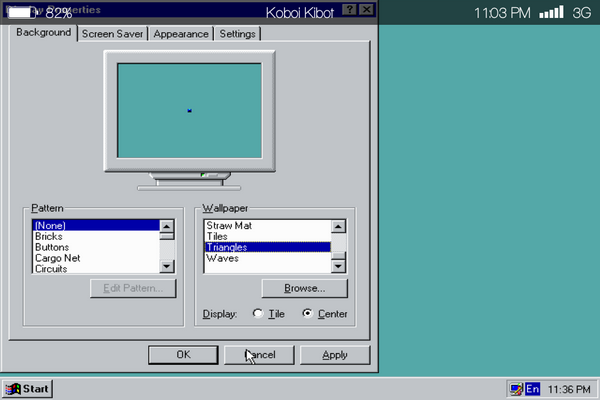Viewport: 600px width, 400px height.
Task: Pick the Cargo Net pattern
Action: (96, 258)
